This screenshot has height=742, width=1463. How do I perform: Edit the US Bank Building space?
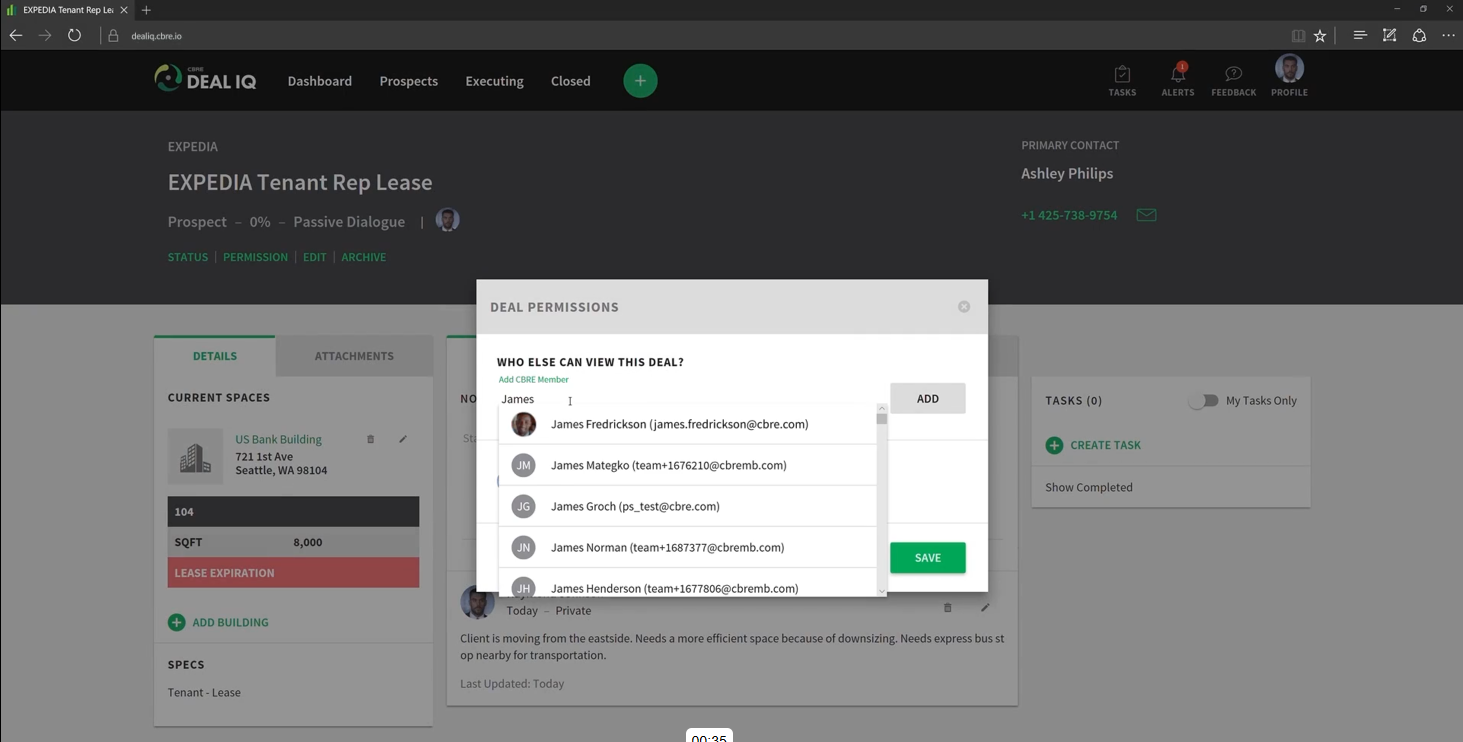click(x=403, y=439)
